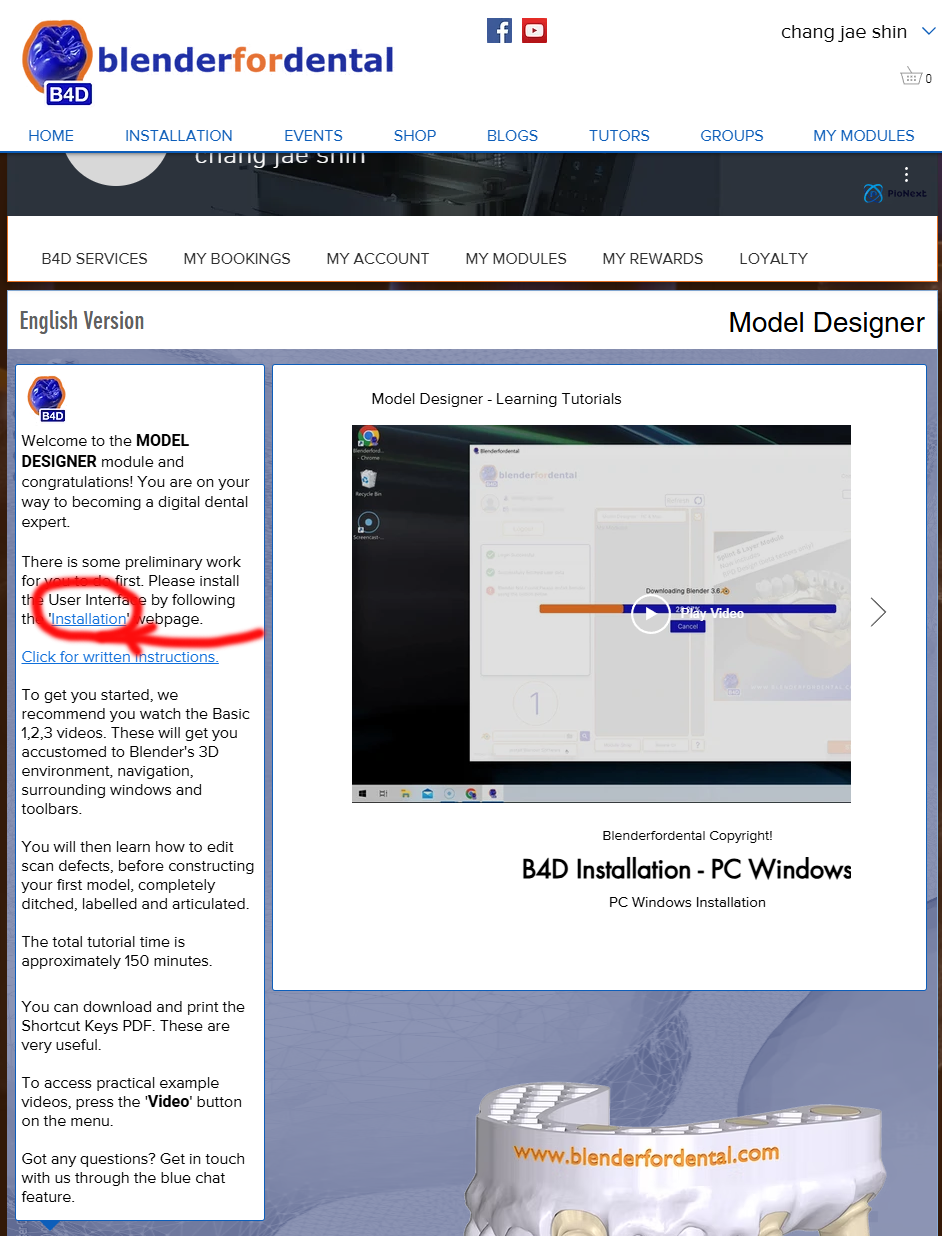
Task: Click the bold 'Video' word in sidebar
Action: pos(168,1102)
